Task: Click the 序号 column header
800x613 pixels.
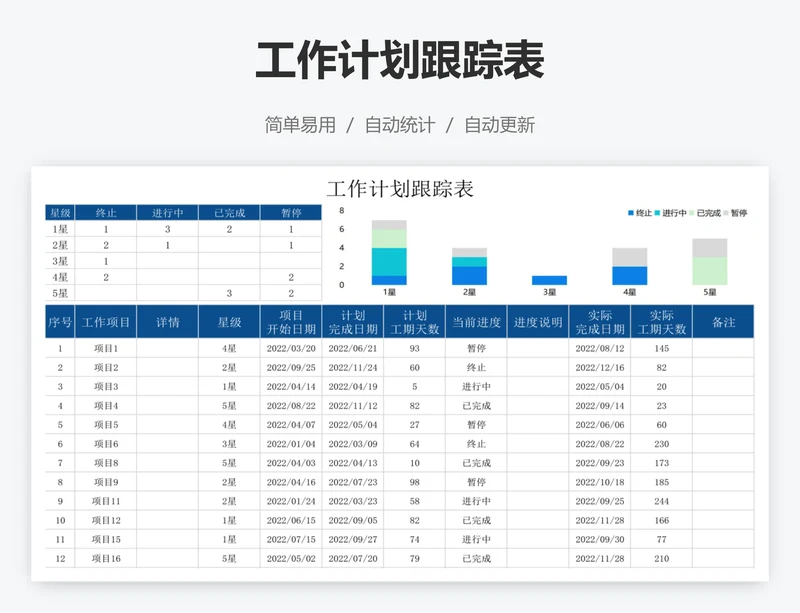Action: [60, 322]
